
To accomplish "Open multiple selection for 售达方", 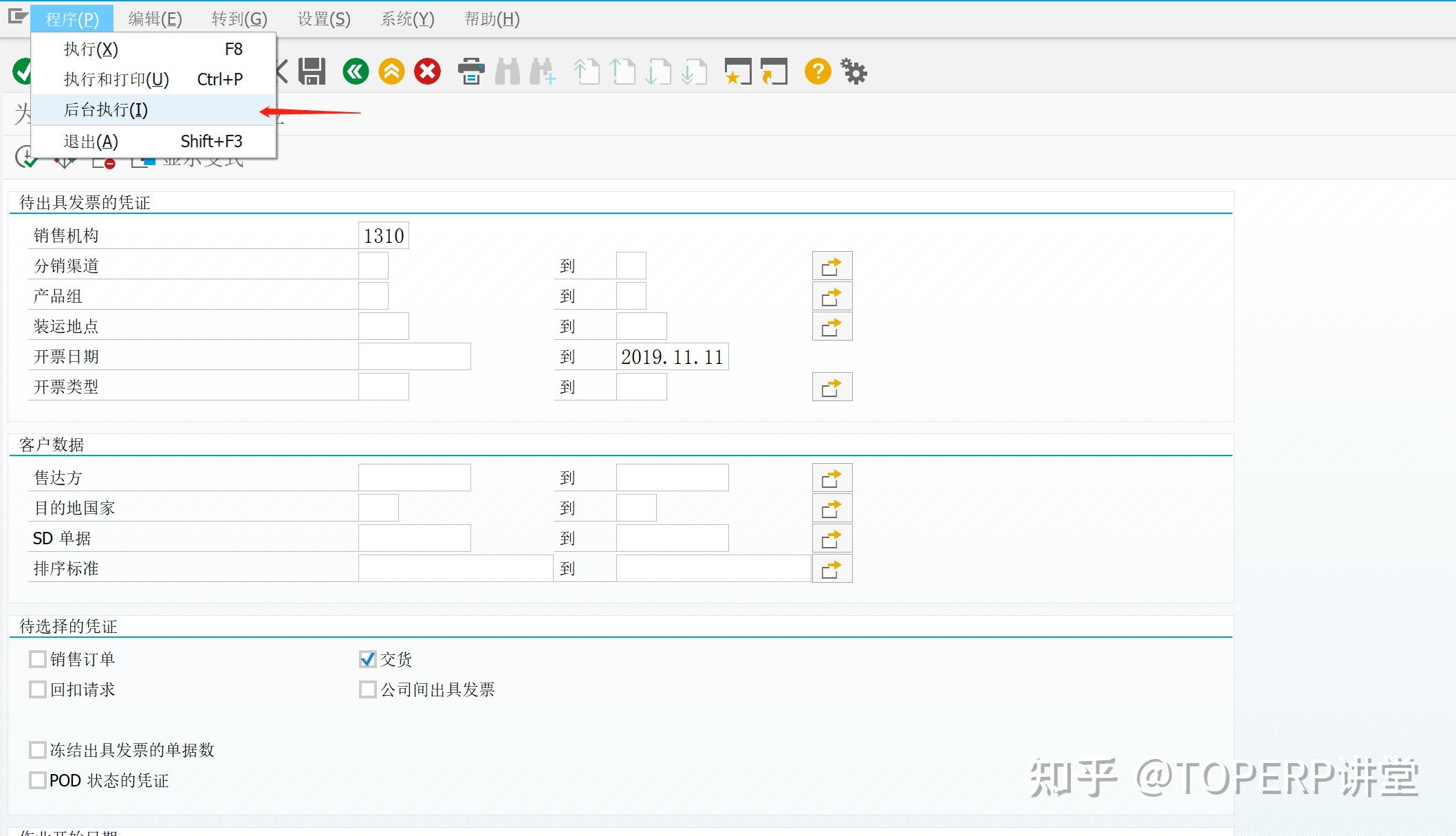I will (x=832, y=477).
